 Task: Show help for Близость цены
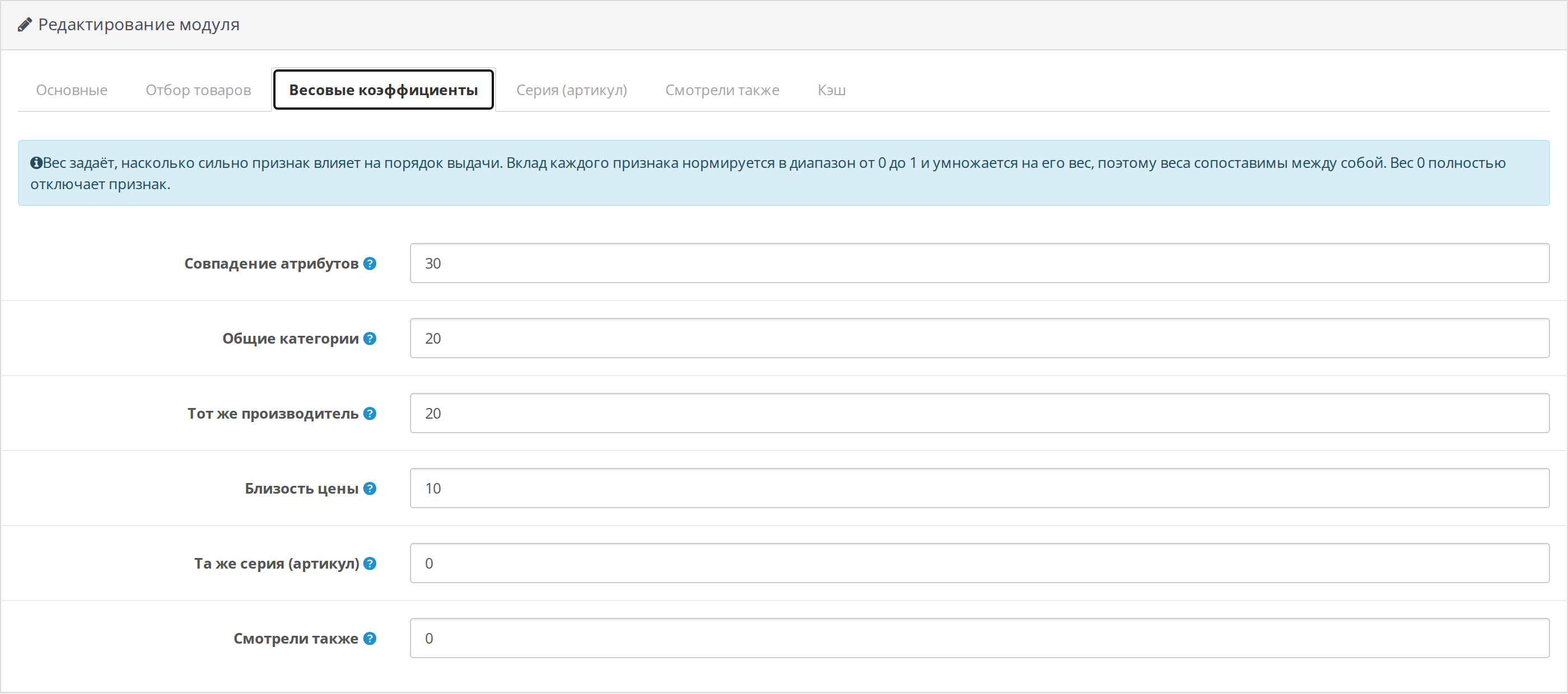point(370,489)
